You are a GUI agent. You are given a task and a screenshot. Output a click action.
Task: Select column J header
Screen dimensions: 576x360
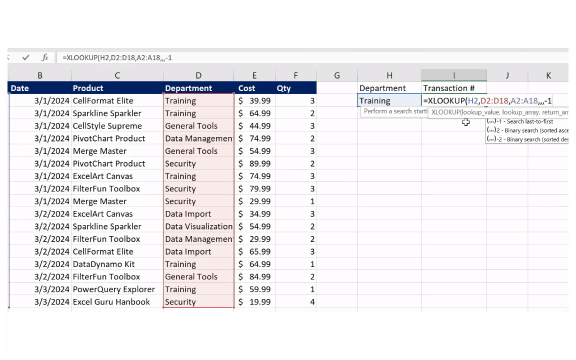[x=507, y=75]
